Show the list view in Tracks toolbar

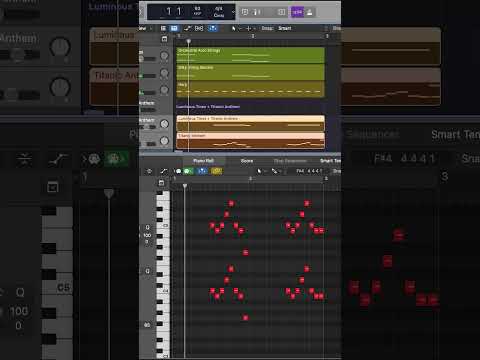pyautogui.click(x=163, y=28)
